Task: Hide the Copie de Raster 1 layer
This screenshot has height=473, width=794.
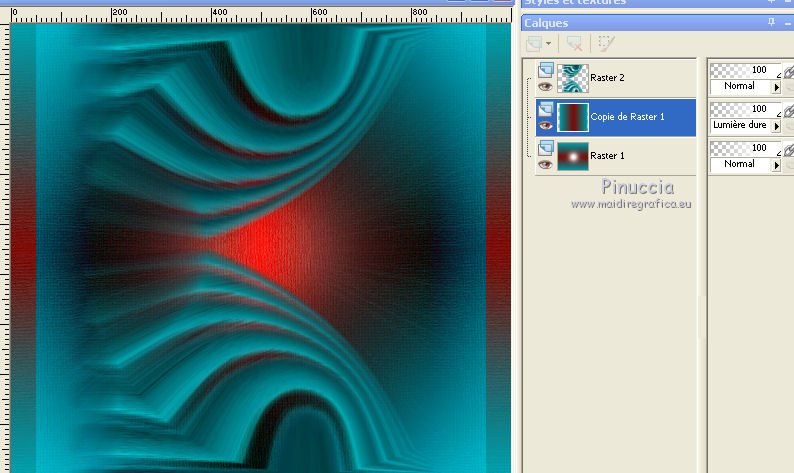Action: 545,126
